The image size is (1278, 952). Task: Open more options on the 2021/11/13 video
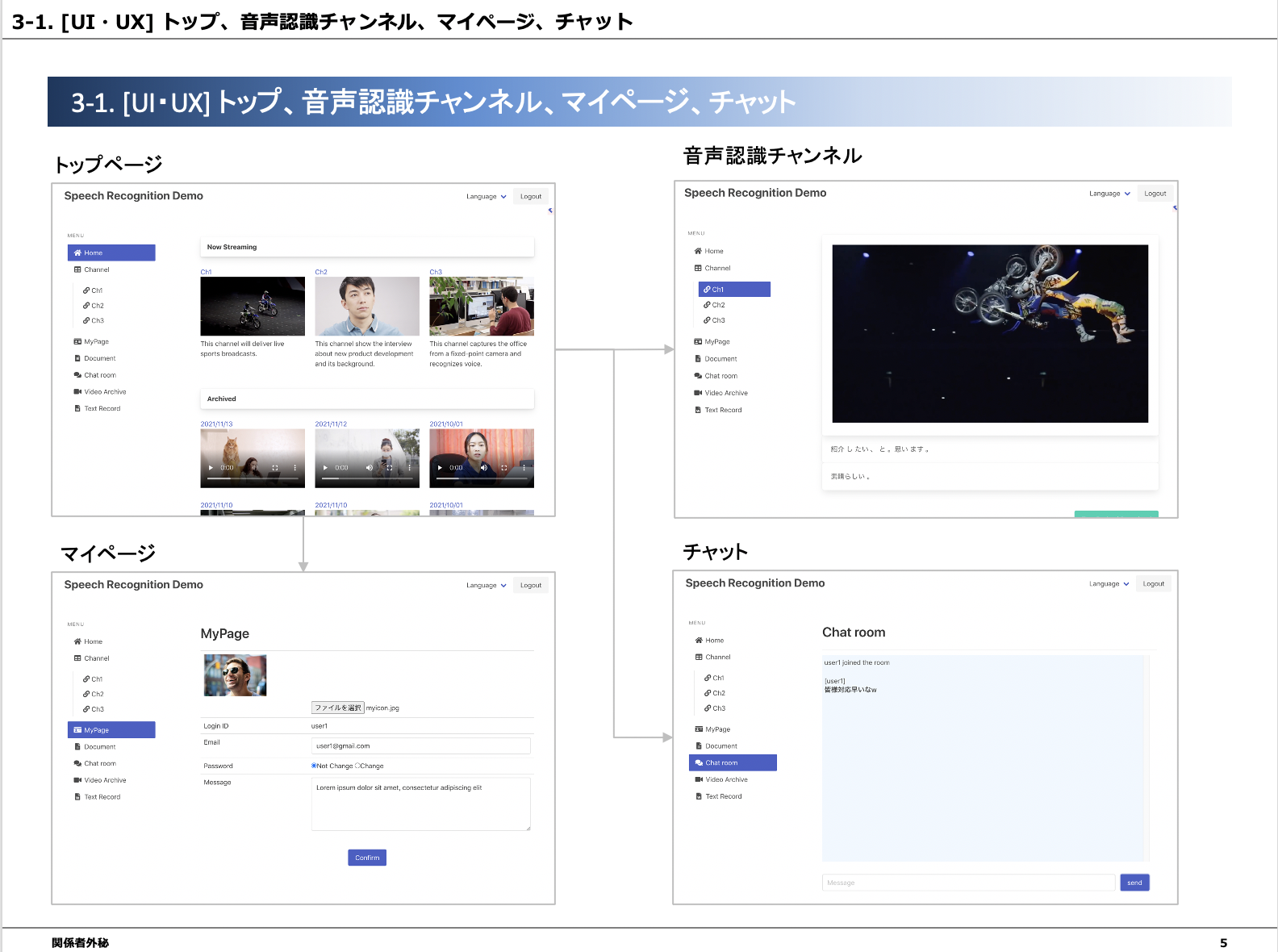[x=295, y=468]
